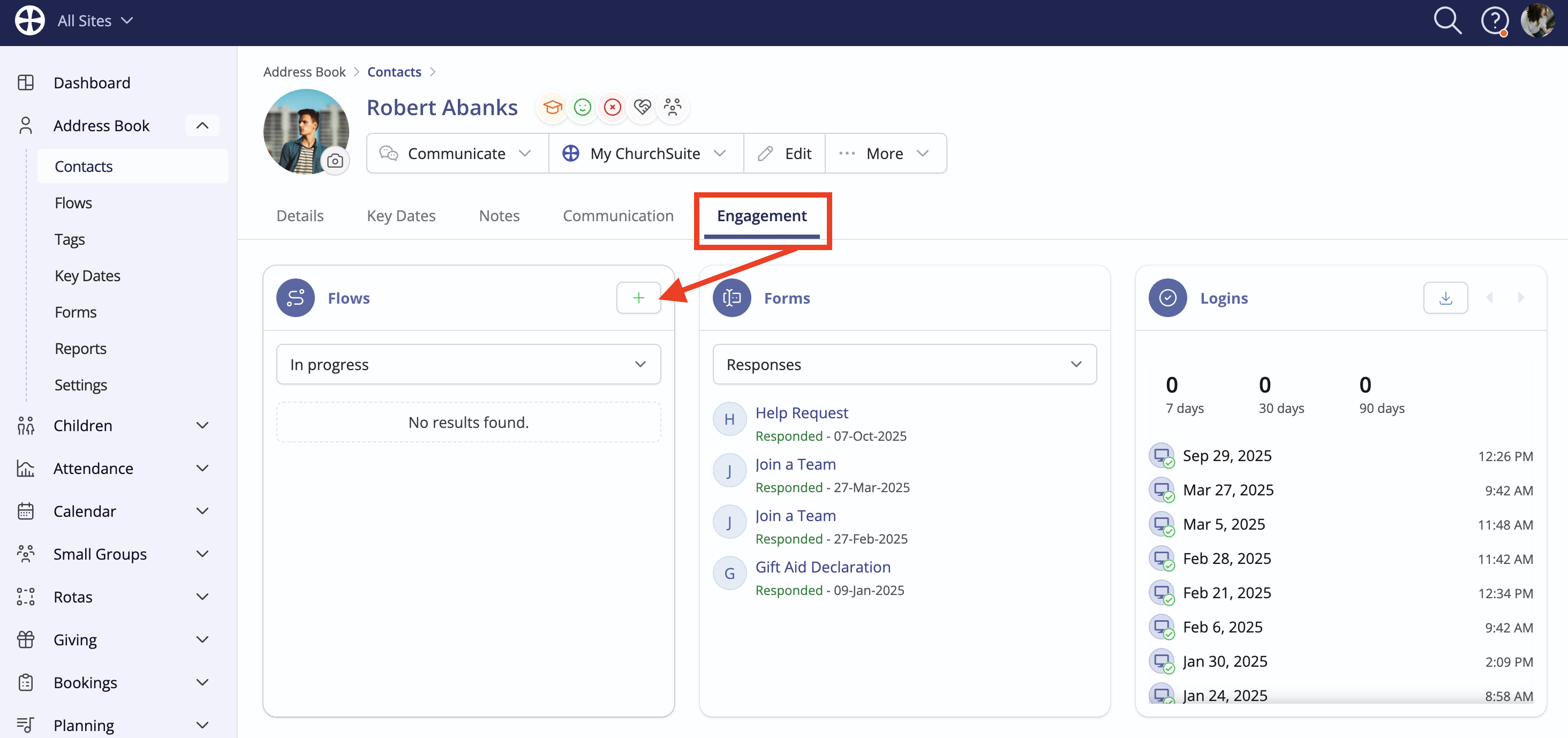Screen dimensions: 1568x738
Task: Open Forms in the sidebar
Action: tap(76, 312)
